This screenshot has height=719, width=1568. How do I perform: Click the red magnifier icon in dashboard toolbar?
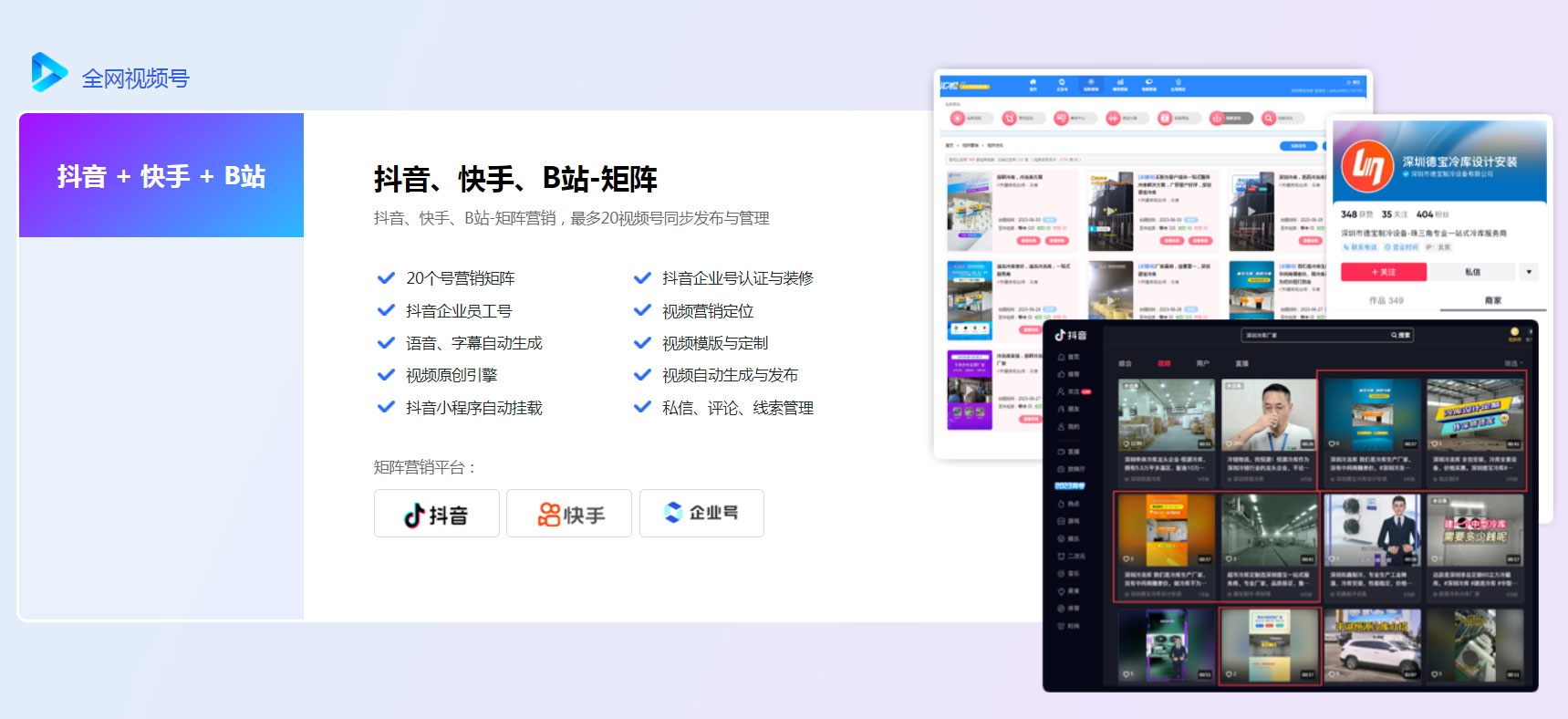[x=1269, y=118]
